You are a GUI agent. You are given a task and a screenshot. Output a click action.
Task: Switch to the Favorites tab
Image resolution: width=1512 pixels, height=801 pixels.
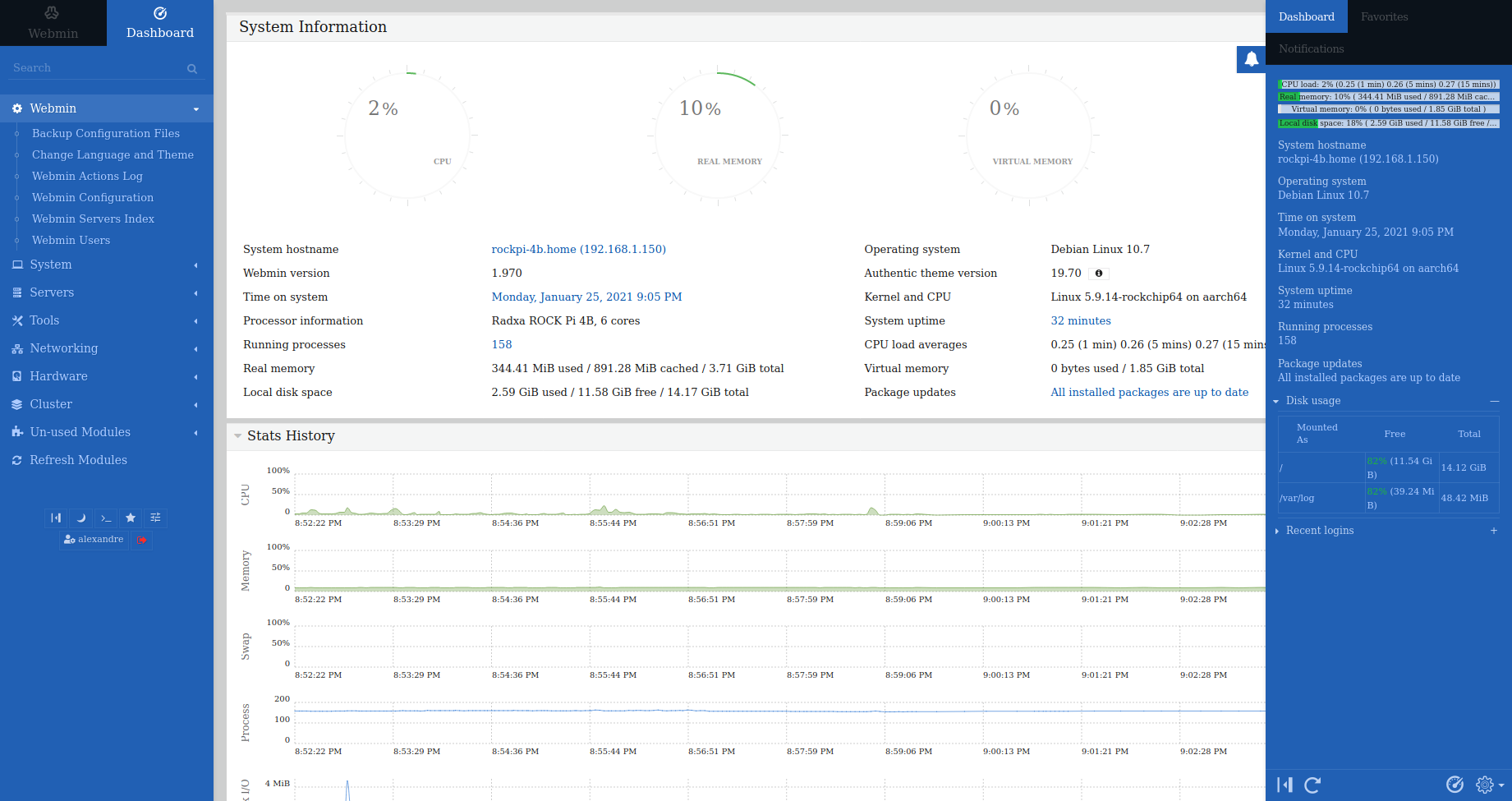(1384, 16)
